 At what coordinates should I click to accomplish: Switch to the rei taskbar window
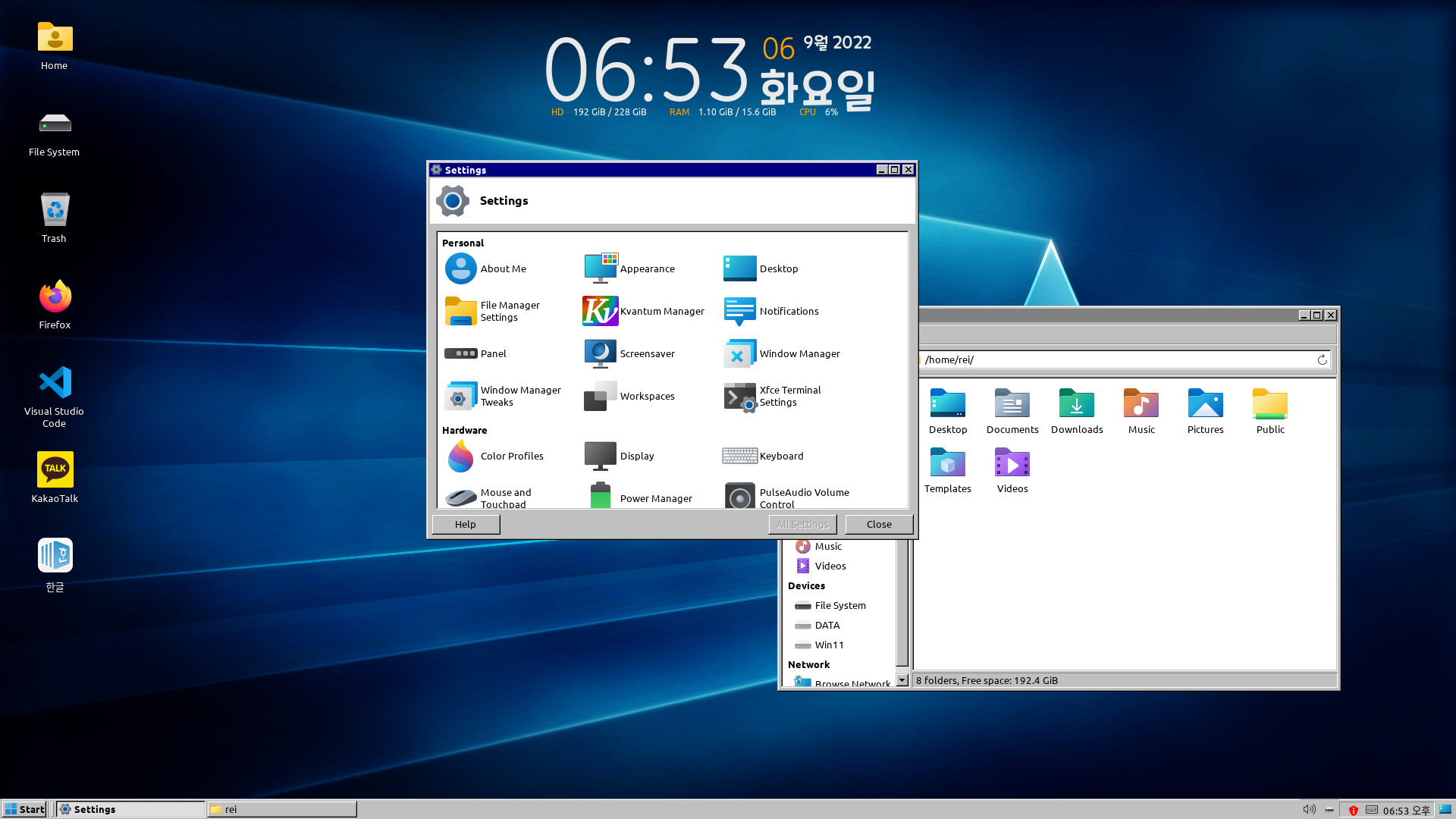(x=281, y=809)
